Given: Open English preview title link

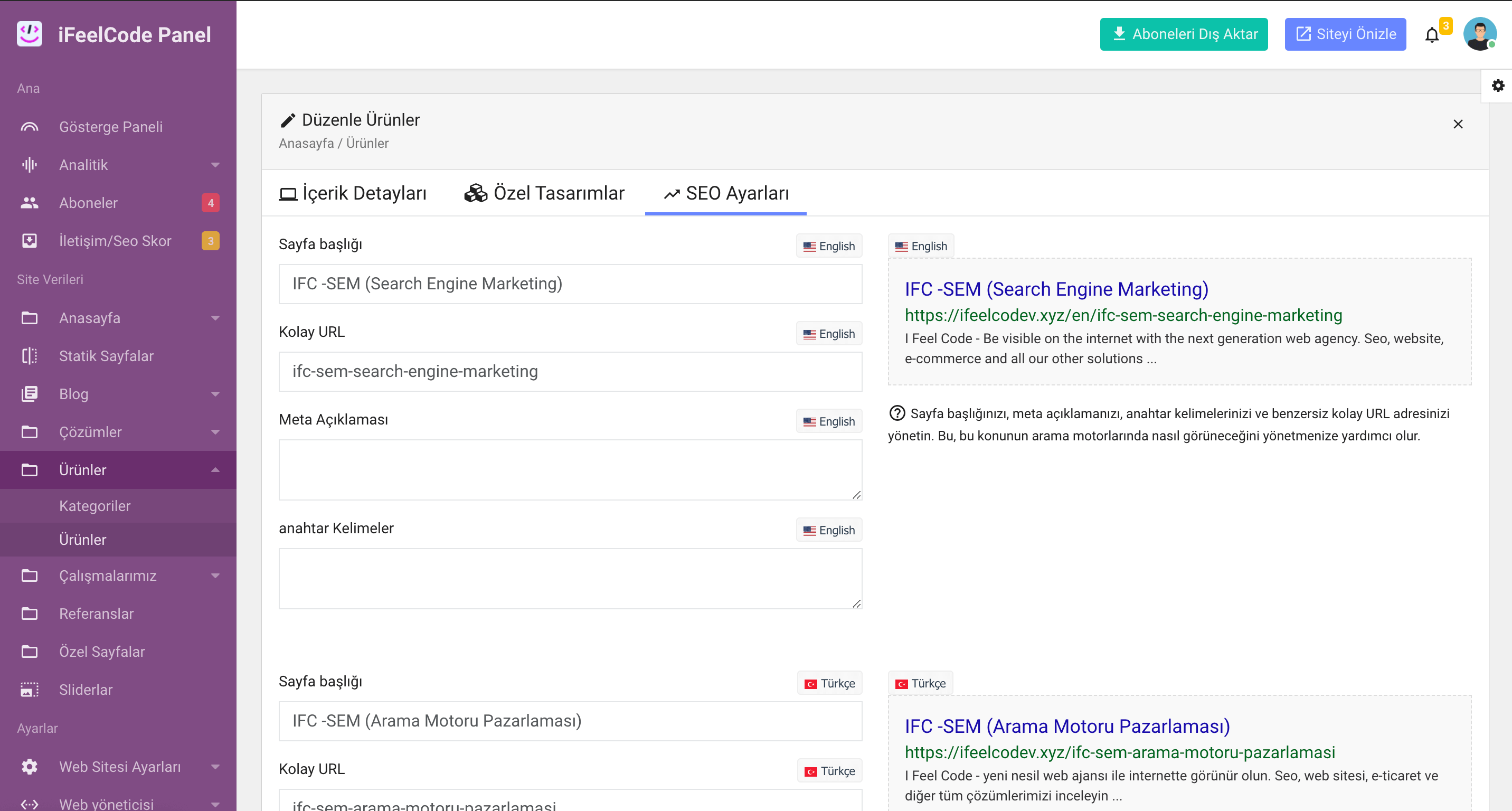Looking at the screenshot, I should 1056,289.
